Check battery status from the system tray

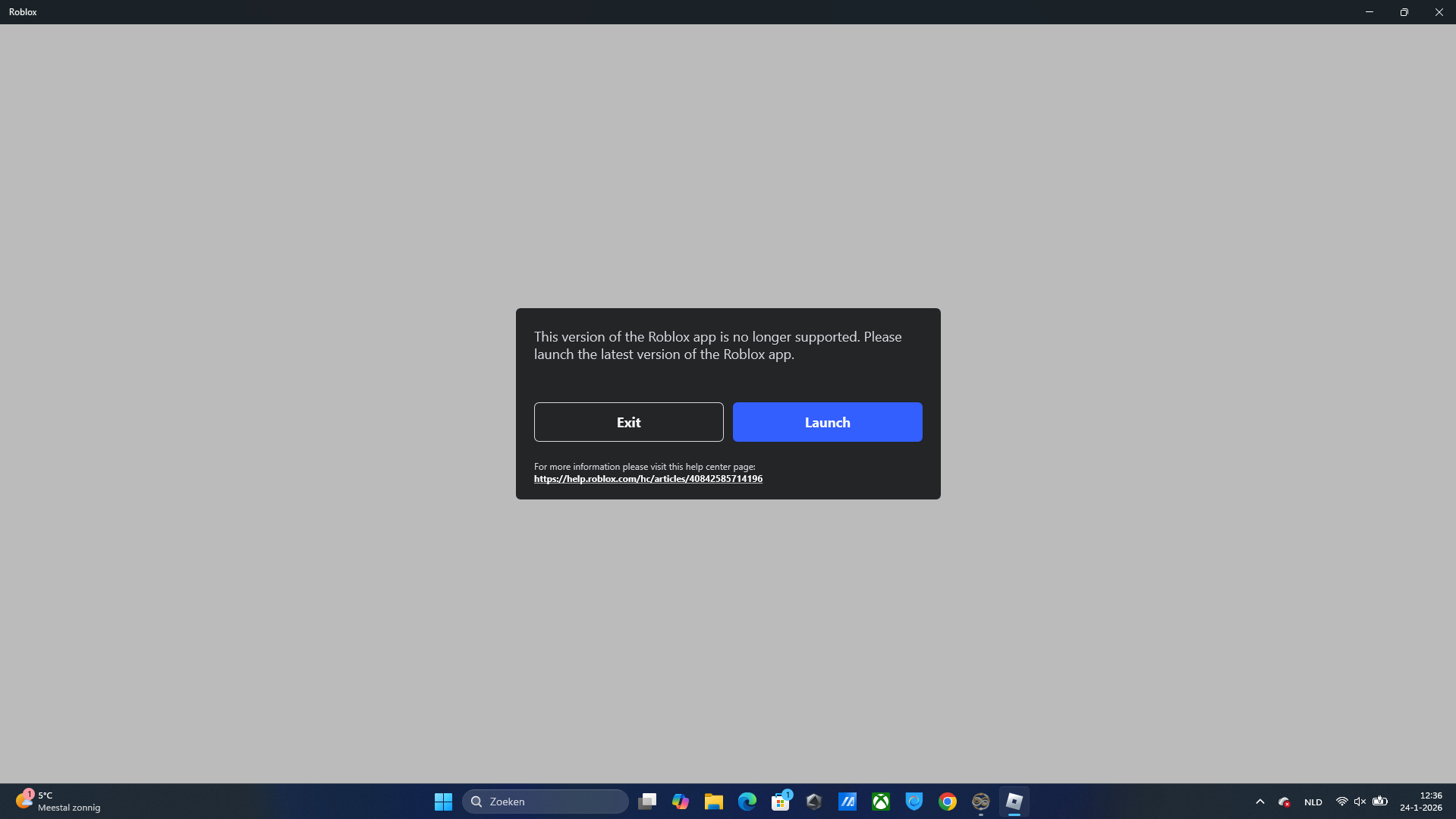pos(1380,801)
